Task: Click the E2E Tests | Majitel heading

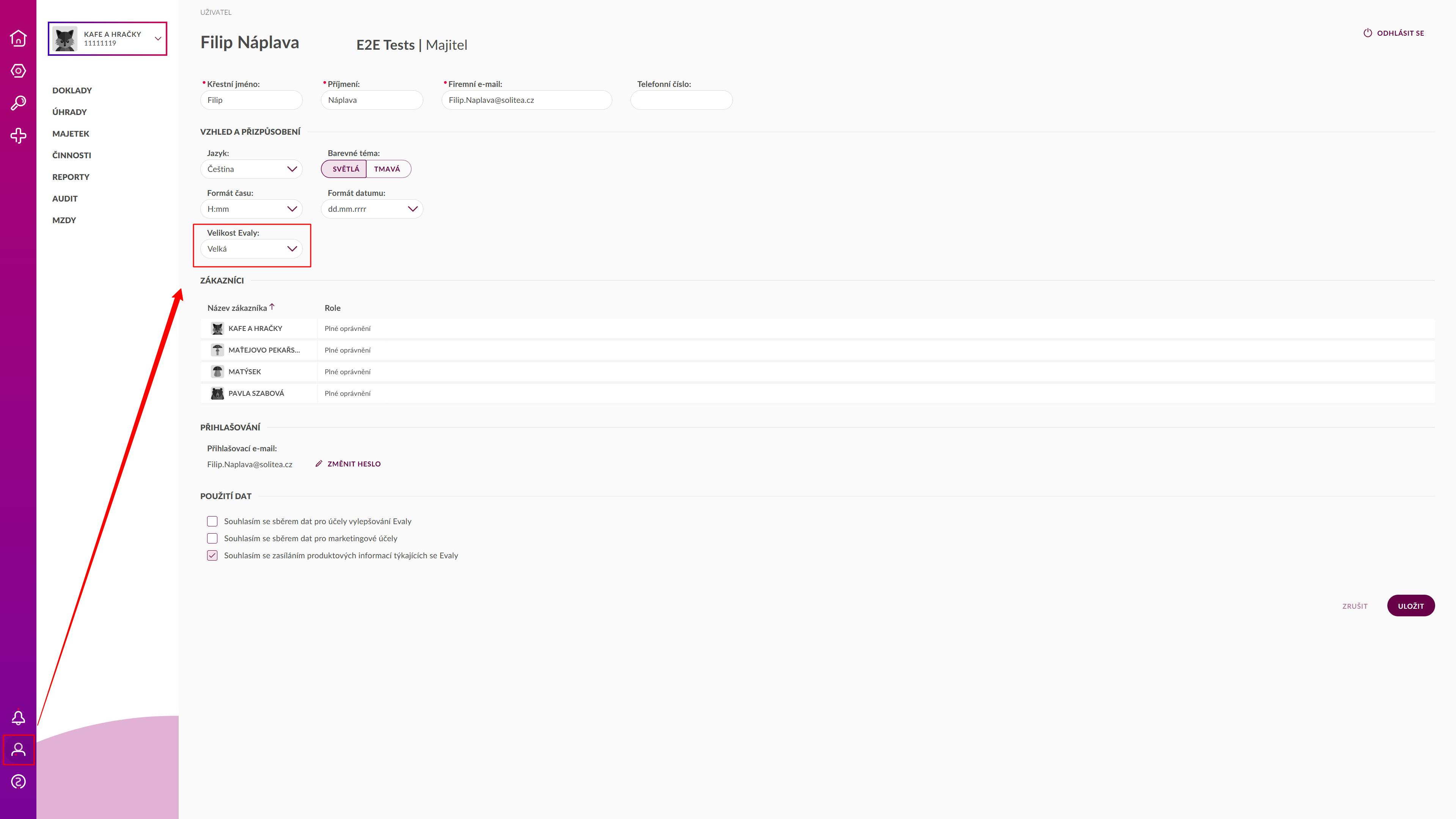Action: click(412, 45)
